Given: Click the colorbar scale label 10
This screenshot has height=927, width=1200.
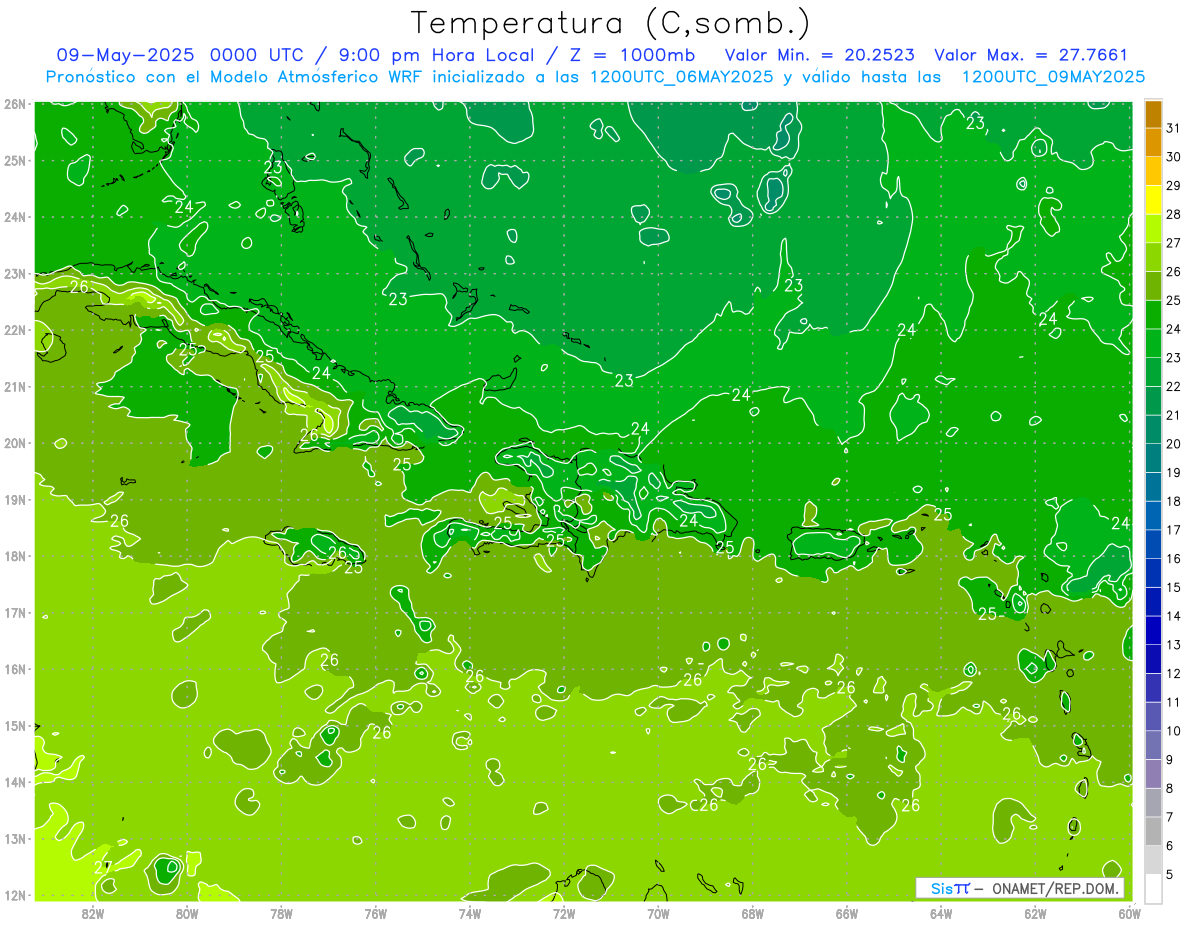Looking at the screenshot, I should click(1173, 731).
